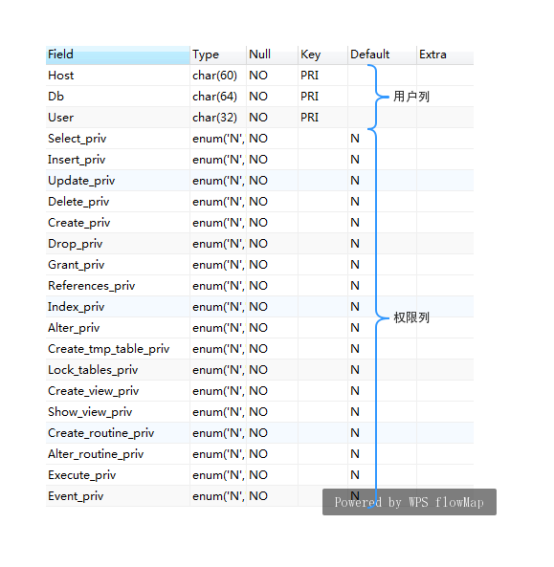Click enum type cell in Select_priv row

[218, 138]
